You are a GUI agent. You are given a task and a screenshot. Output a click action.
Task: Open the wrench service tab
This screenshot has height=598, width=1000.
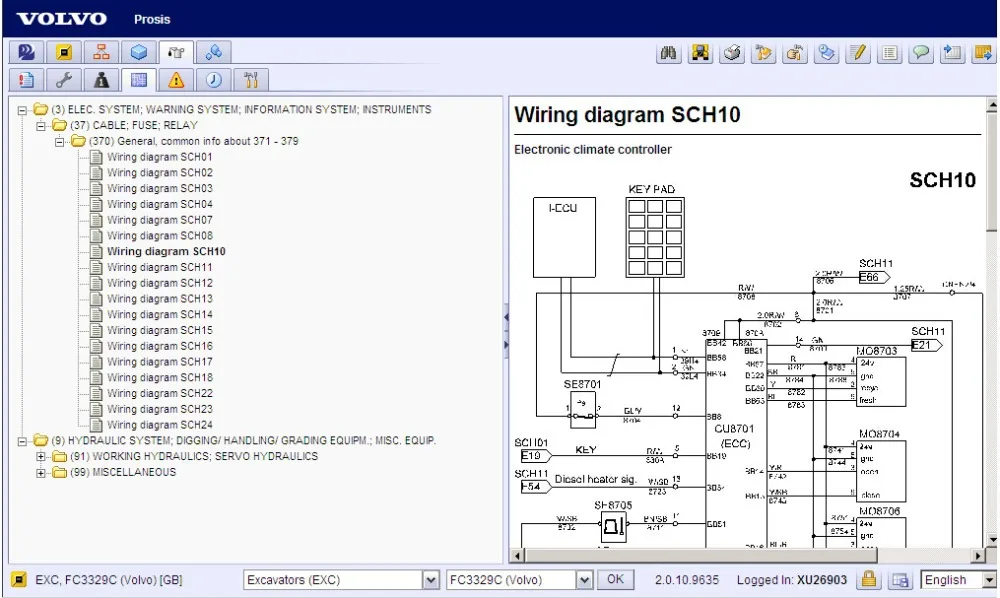coord(63,81)
